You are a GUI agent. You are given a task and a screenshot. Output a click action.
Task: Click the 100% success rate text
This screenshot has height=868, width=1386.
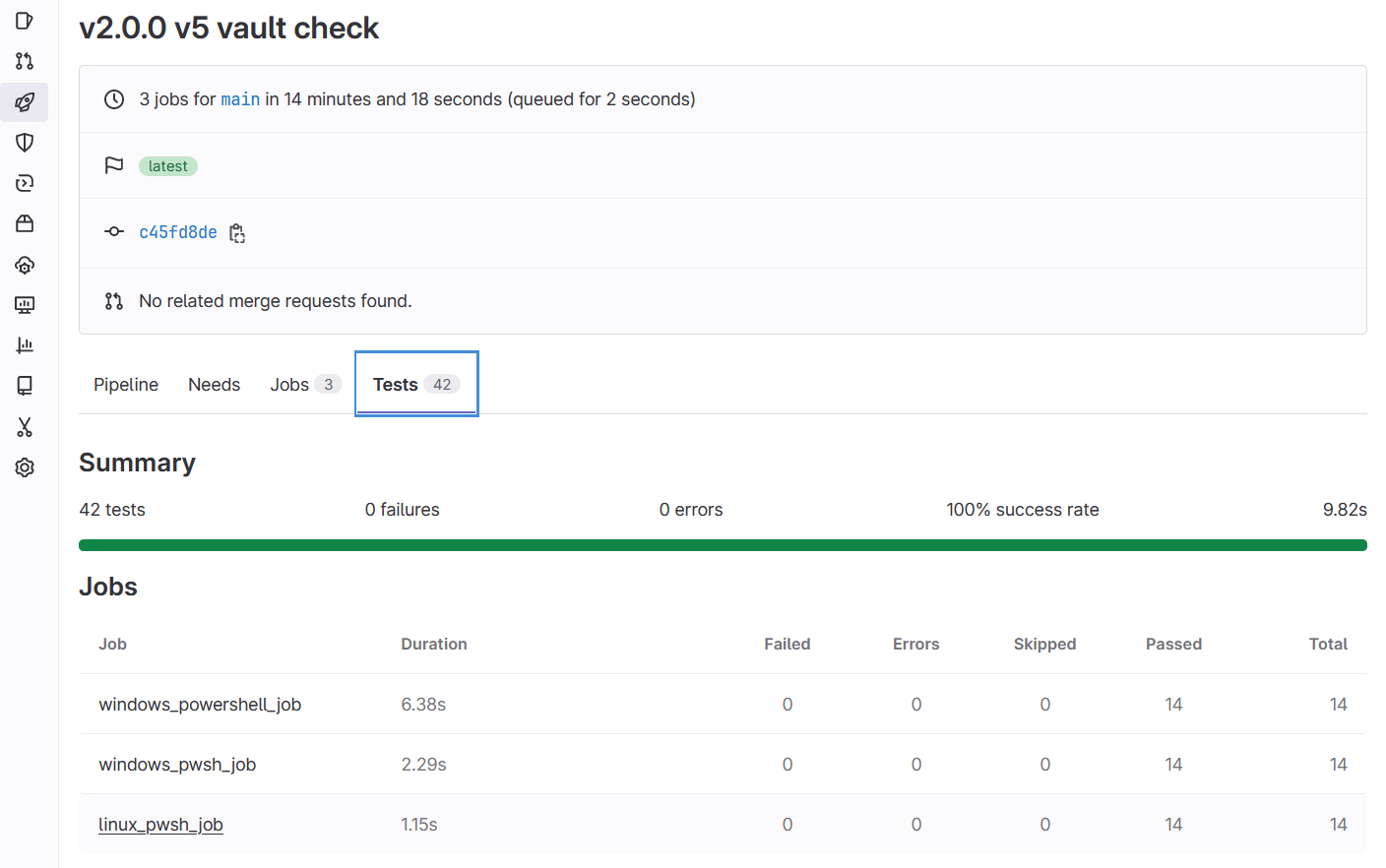point(1023,510)
